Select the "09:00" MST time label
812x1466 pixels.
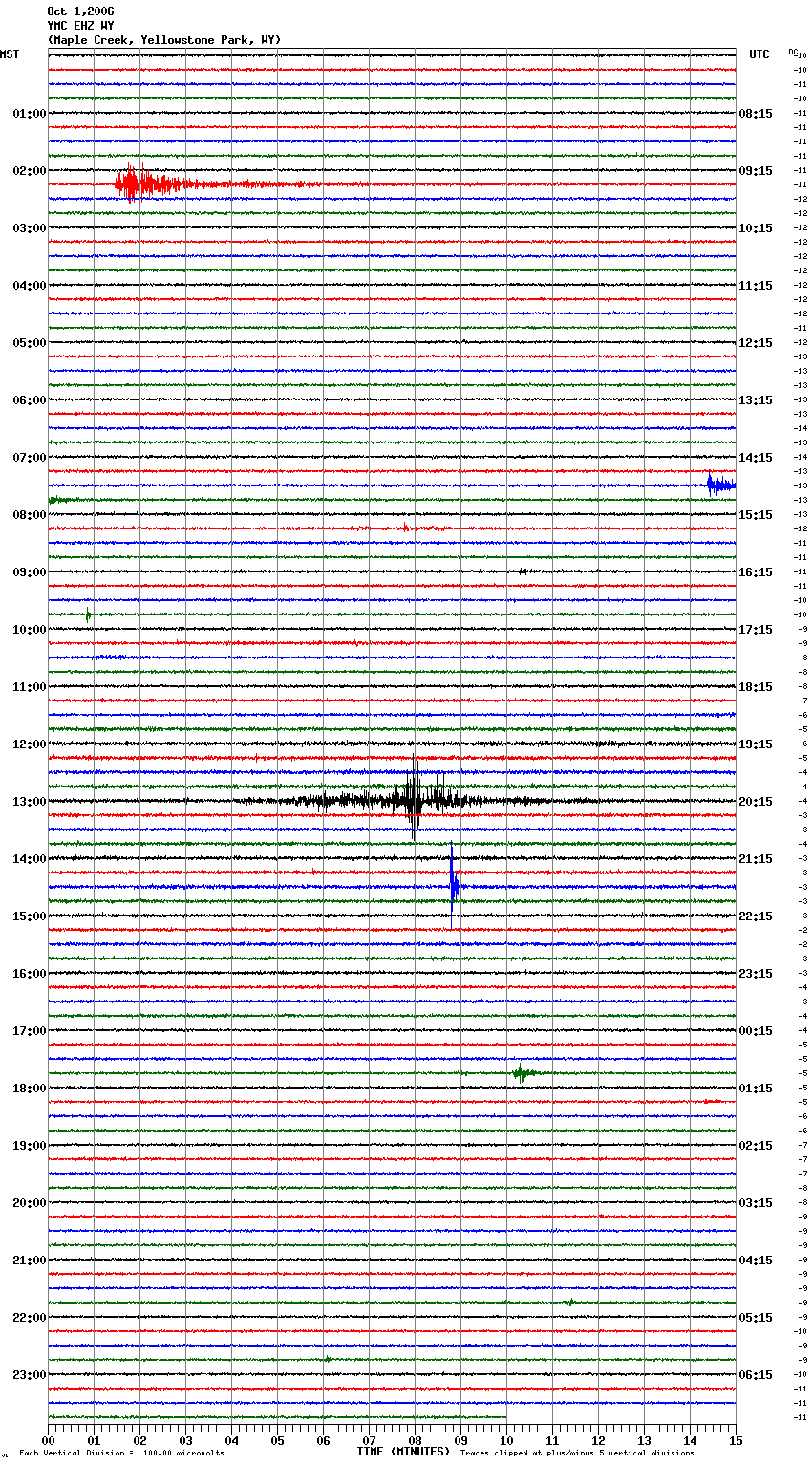[30, 572]
